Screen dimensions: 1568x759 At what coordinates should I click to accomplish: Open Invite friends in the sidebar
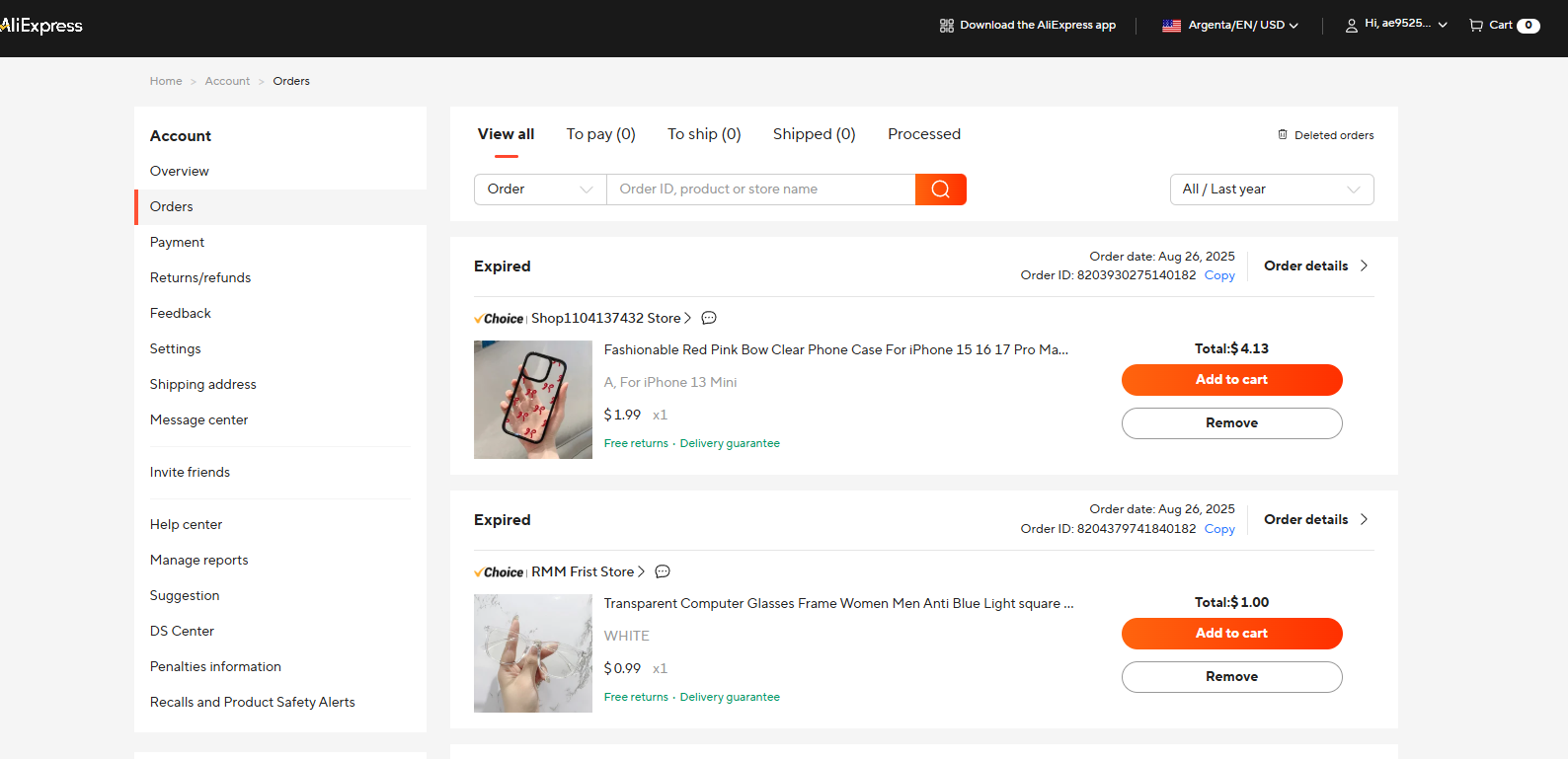point(190,473)
